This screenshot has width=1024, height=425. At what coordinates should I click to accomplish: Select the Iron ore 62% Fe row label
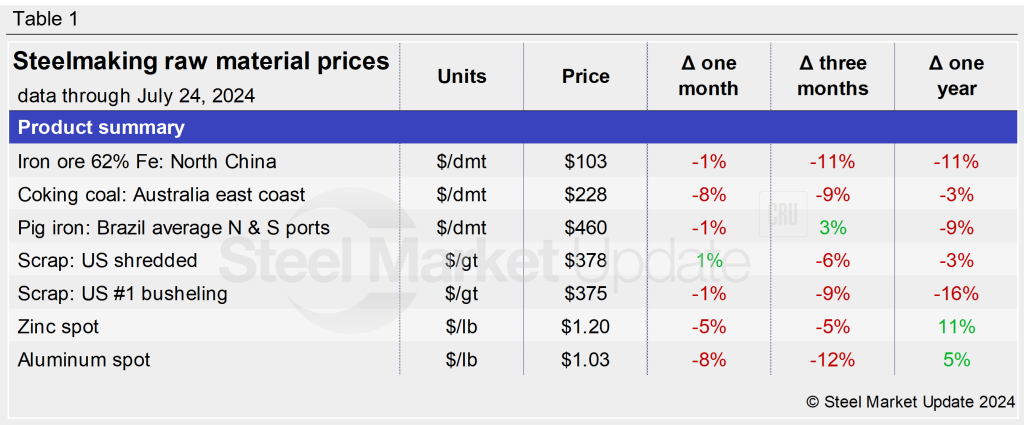147,161
